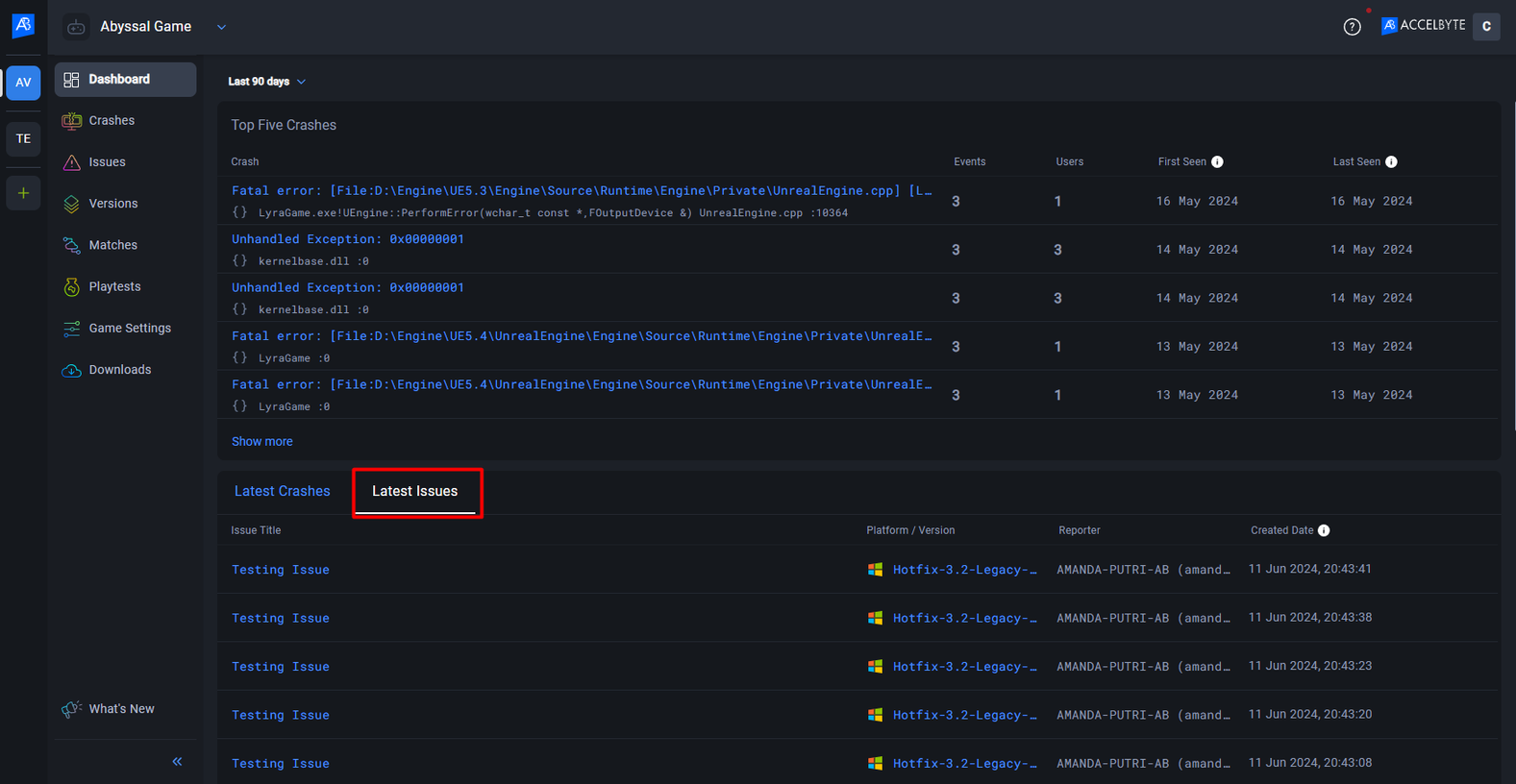The image size is (1516, 784).
Task: Click the Reporter column header
Action: pos(1079,530)
